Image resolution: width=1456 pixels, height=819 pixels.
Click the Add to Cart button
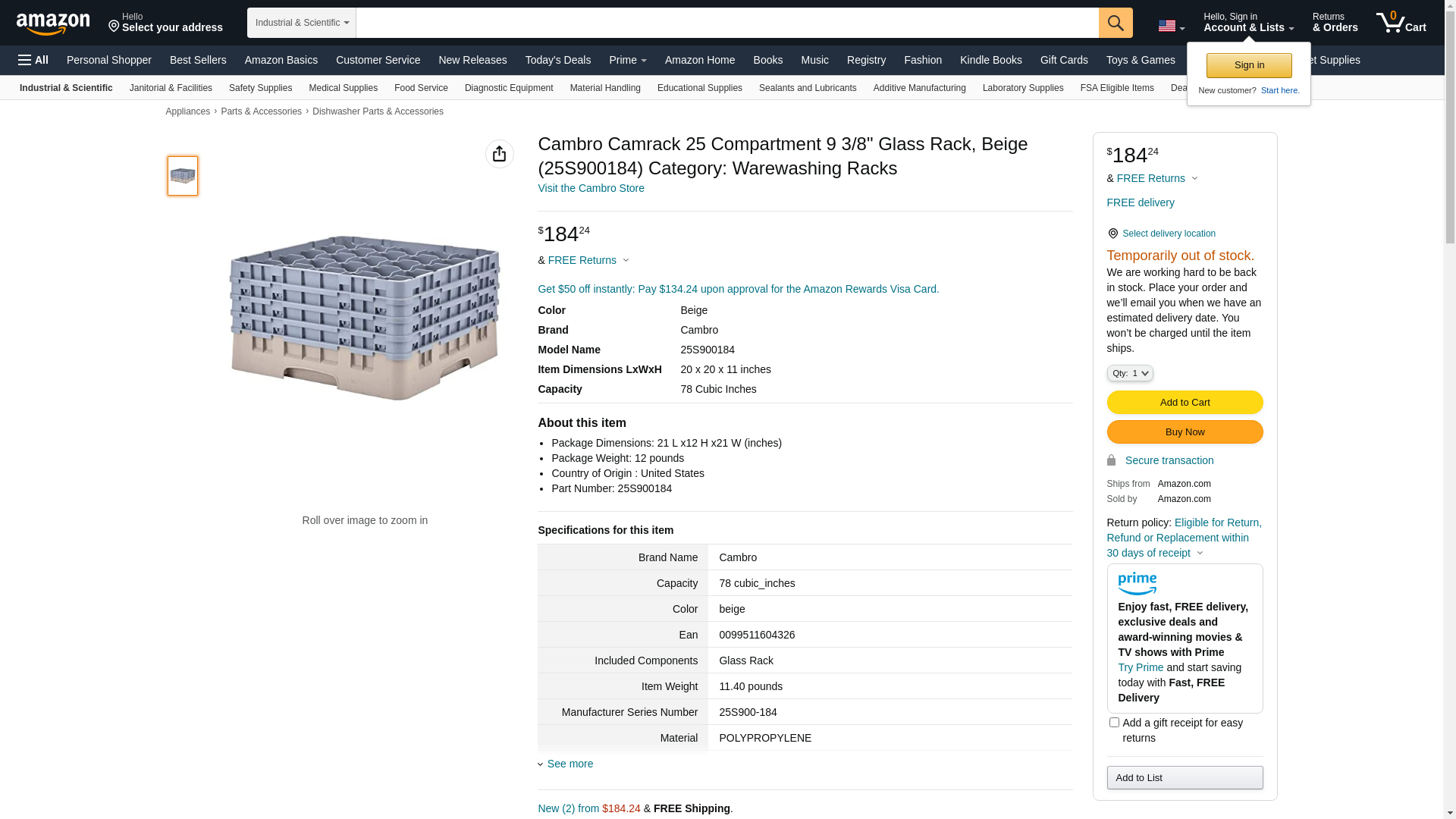pyautogui.click(x=1185, y=403)
